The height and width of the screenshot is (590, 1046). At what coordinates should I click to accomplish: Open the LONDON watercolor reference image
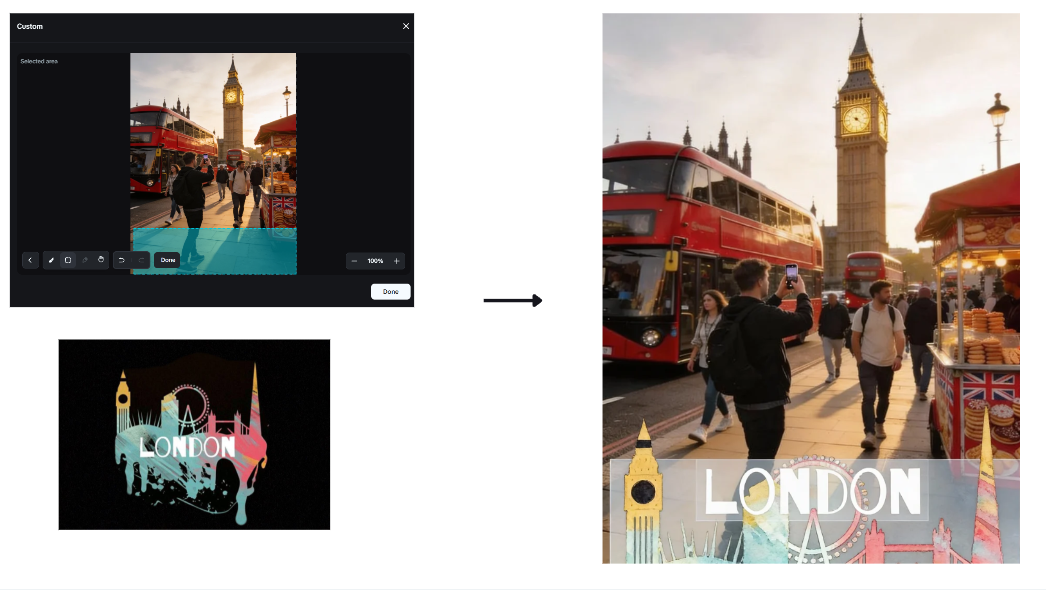point(193,434)
